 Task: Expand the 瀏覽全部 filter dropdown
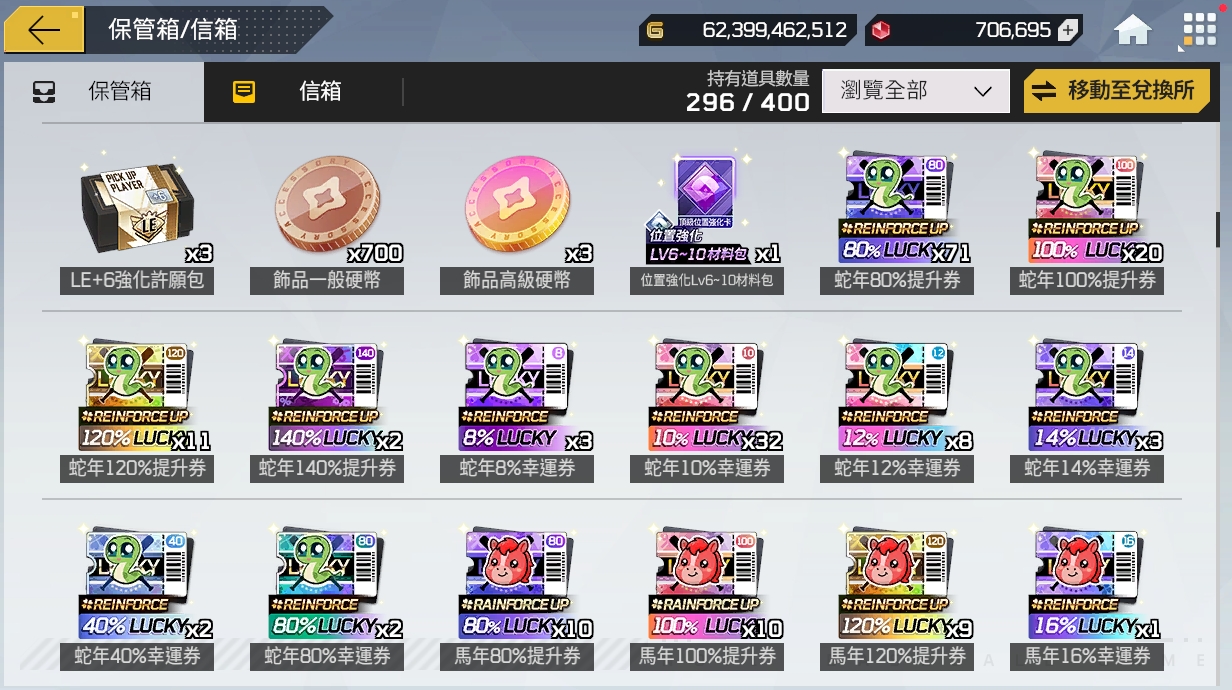point(916,91)
